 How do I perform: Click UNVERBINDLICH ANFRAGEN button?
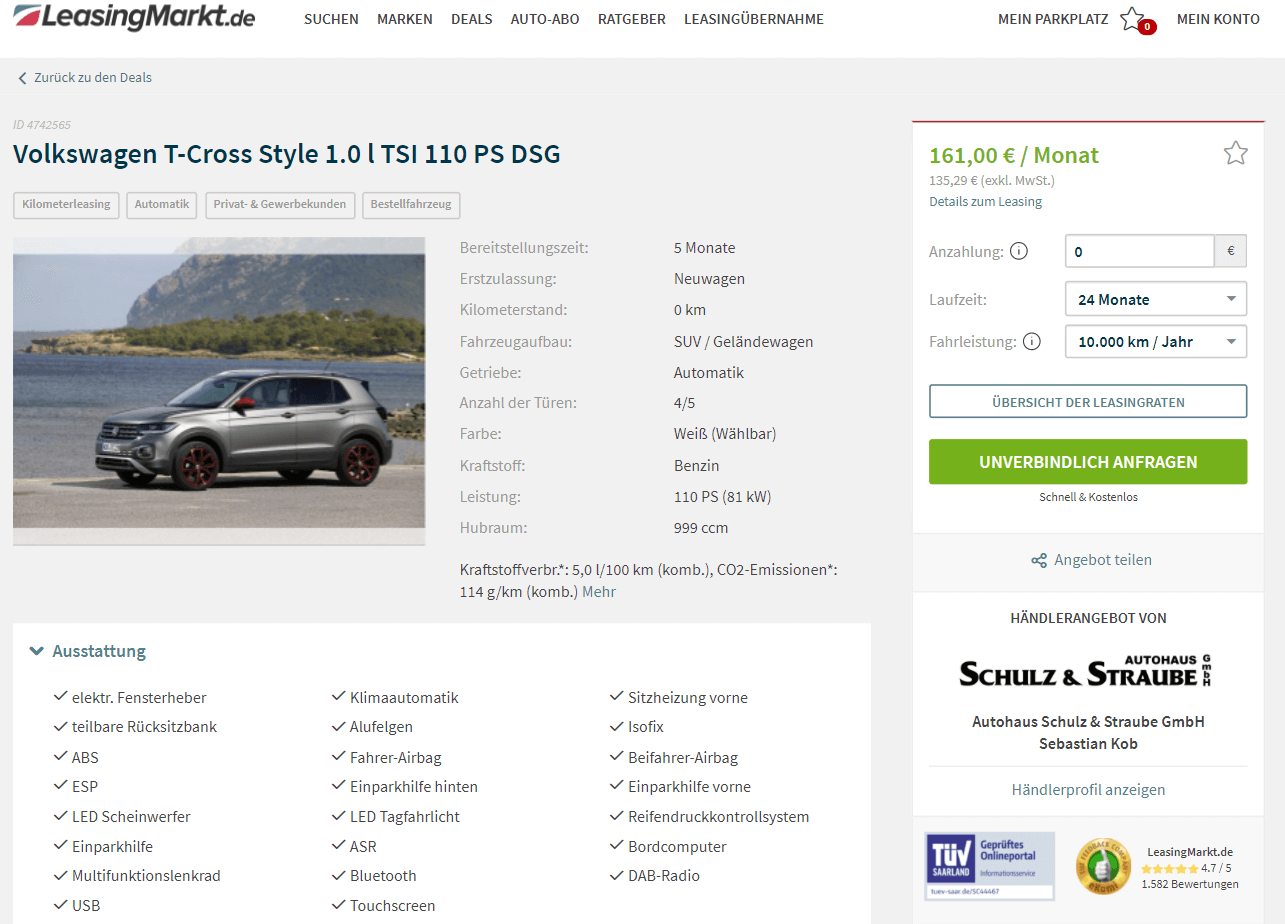[x=1088, y=462]
